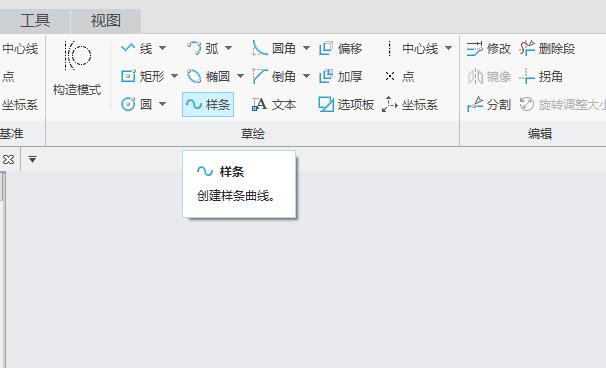Image resolution: width=606 pixels, height=368 pixels.
Task: Click the 基准 group label
Action: tap(12, 134)
